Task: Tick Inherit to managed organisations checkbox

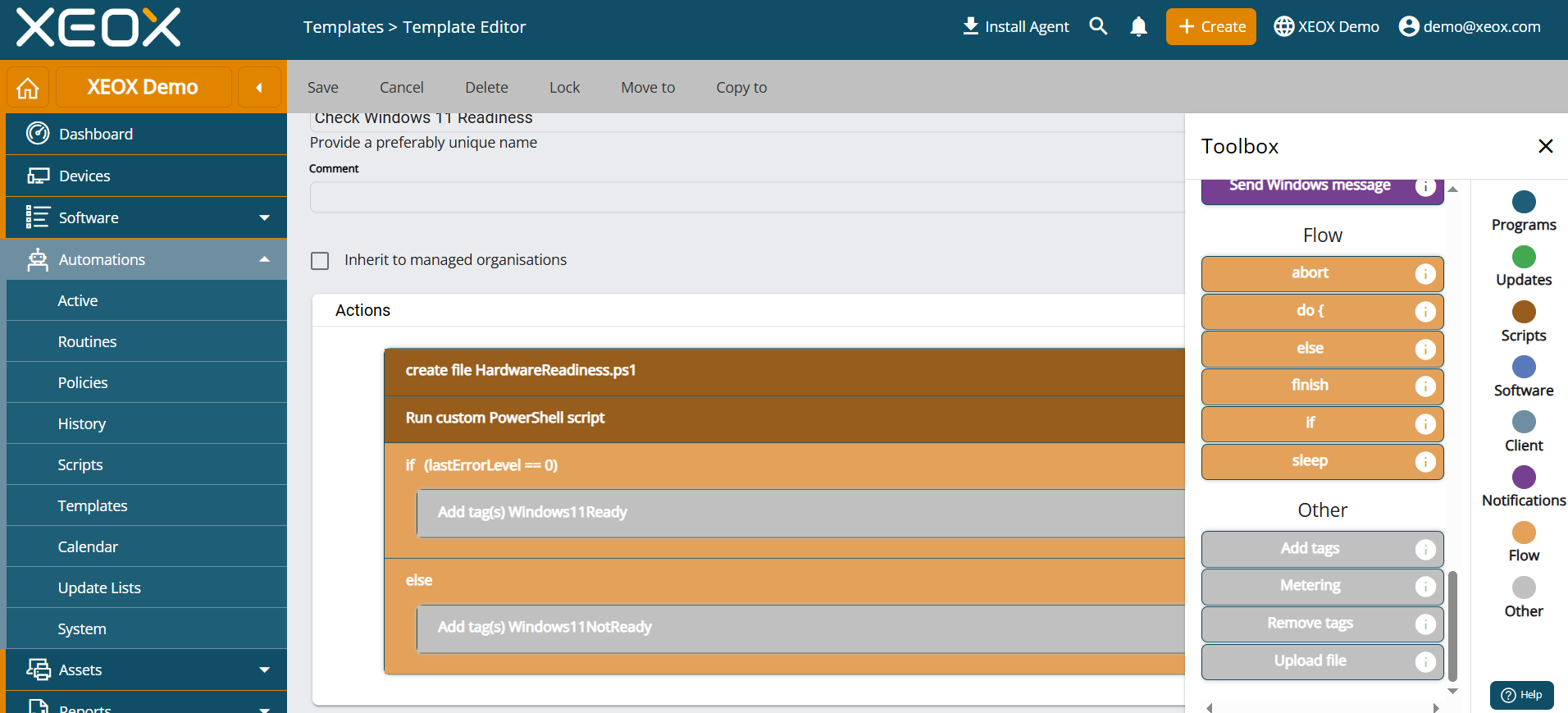Action: [x=320, y=261]
